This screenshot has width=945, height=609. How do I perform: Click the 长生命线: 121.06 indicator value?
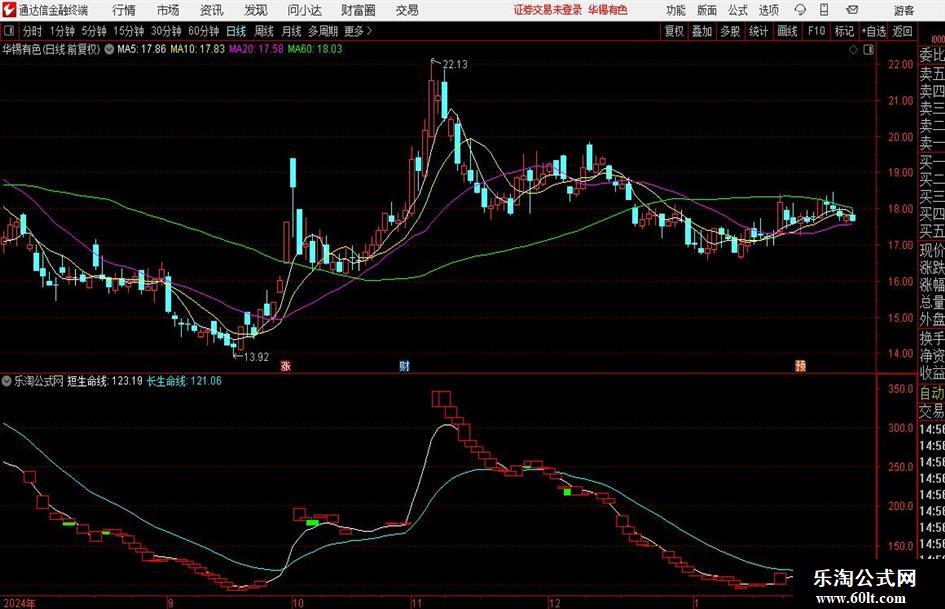pyautogui.click(x=184, y=381)
